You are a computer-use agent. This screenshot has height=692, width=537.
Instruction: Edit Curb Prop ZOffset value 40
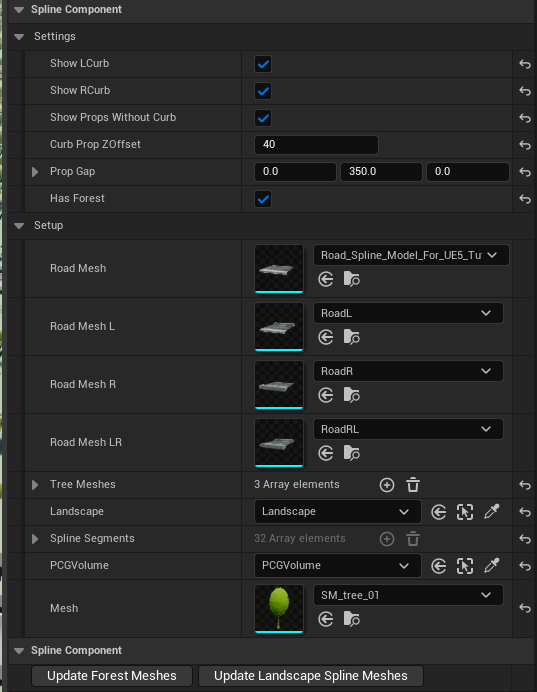[316, 145]
